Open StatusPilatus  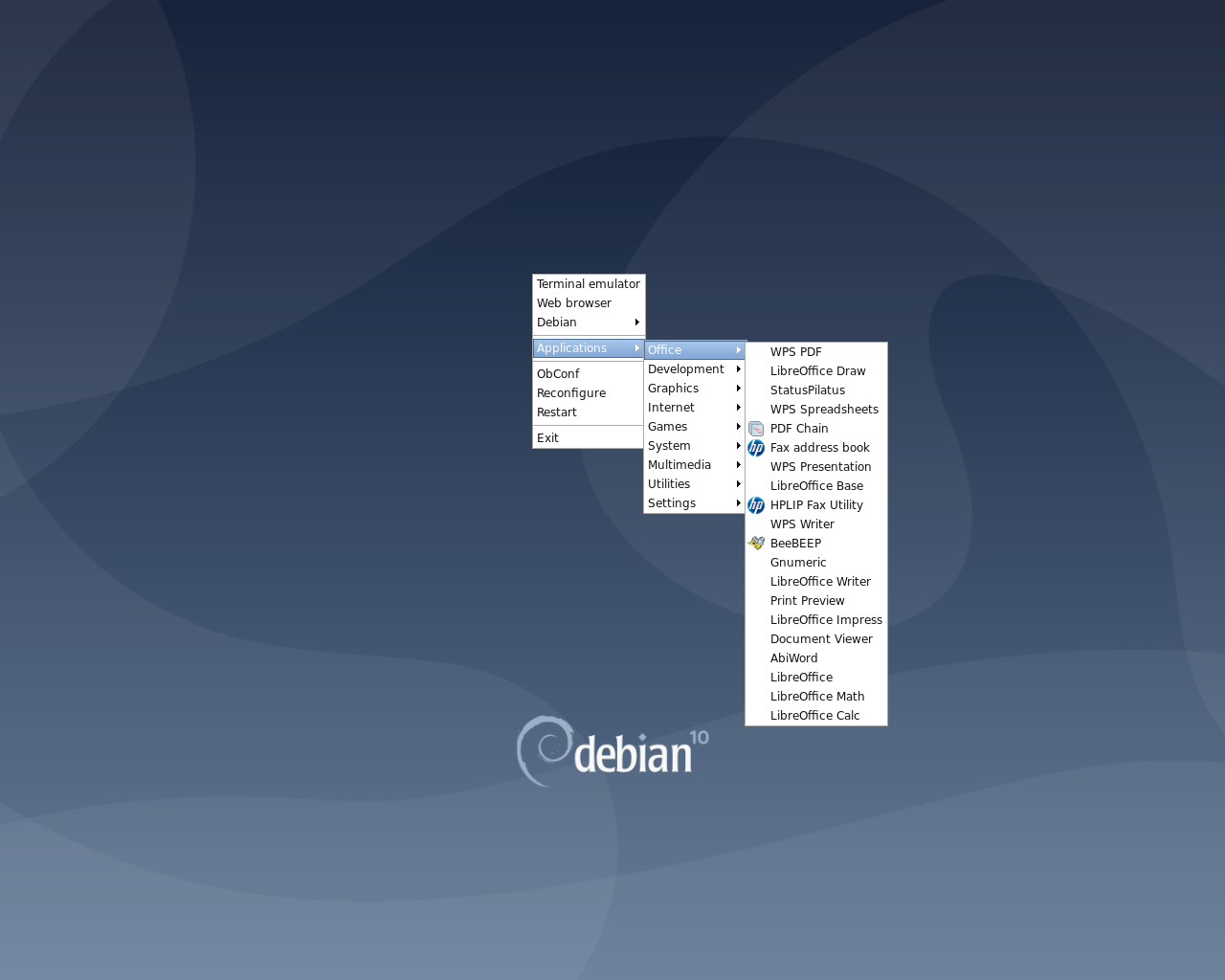[816, 390]
